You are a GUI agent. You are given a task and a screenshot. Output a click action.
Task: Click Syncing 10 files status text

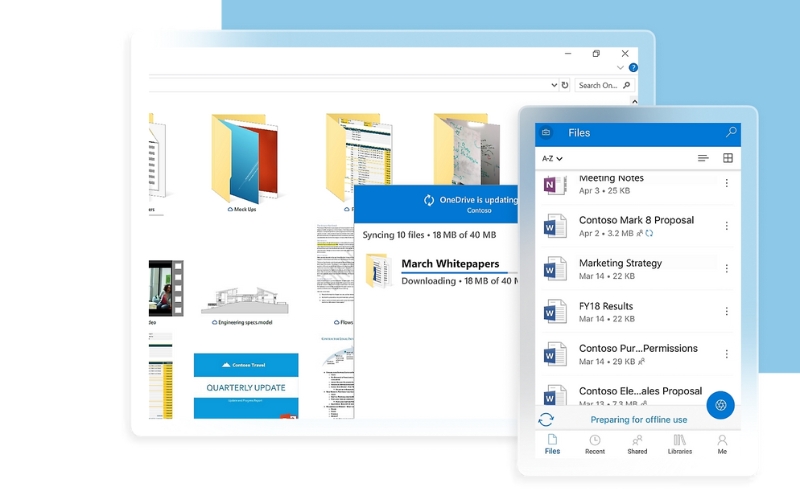429,235
